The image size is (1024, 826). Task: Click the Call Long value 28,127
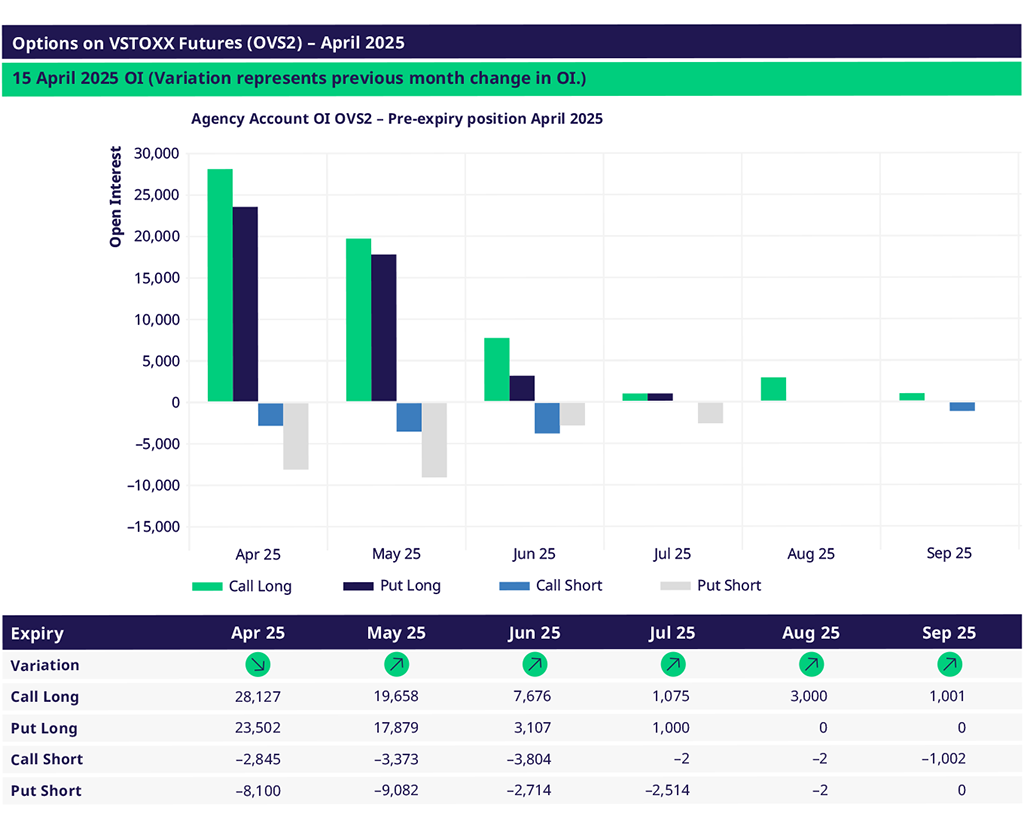click(259, 696)
